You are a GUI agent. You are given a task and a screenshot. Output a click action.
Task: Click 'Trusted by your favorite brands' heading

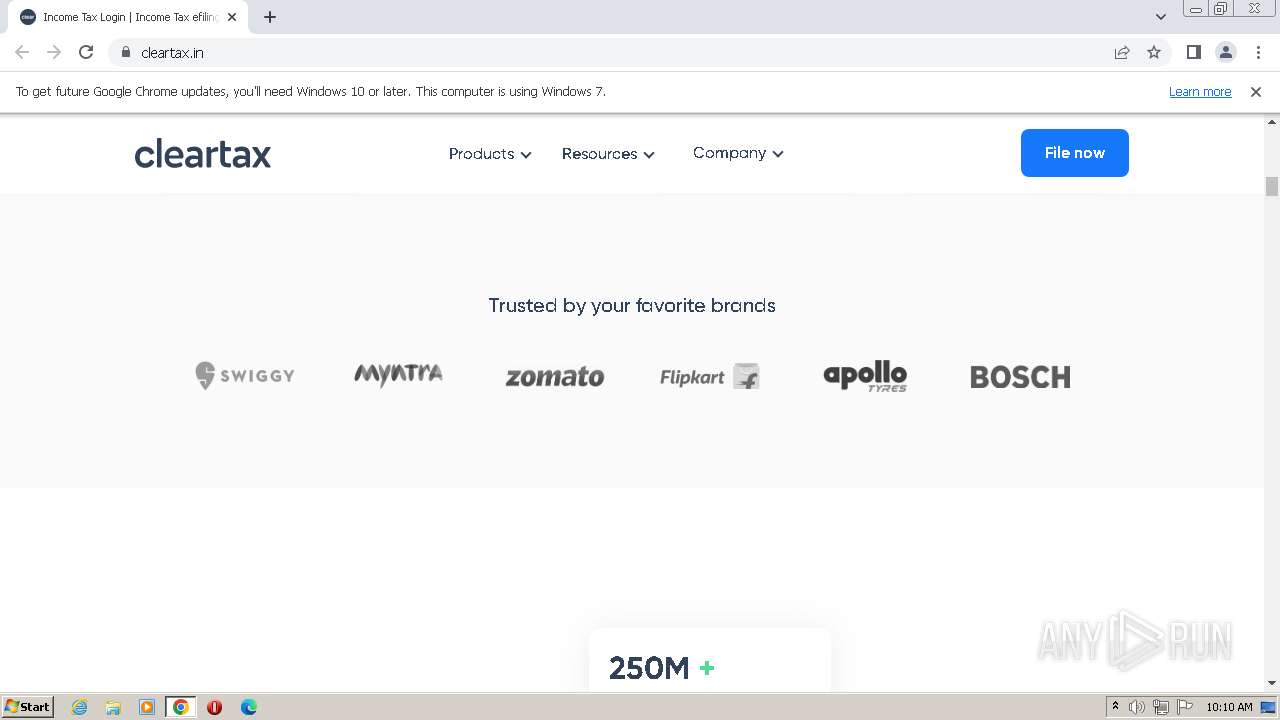[x=632, y=305]
